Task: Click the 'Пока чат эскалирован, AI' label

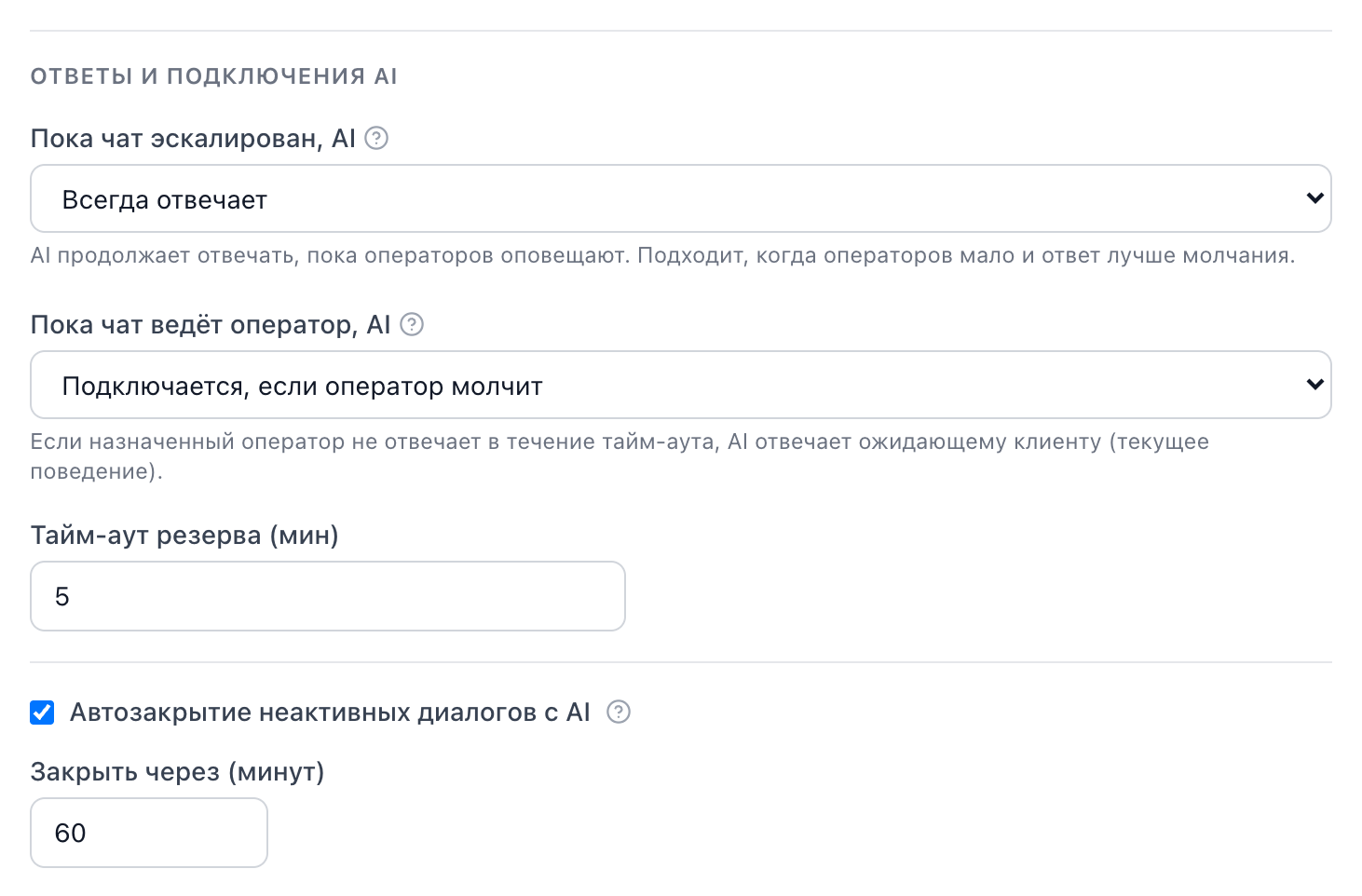Action: tap(193, 139)
